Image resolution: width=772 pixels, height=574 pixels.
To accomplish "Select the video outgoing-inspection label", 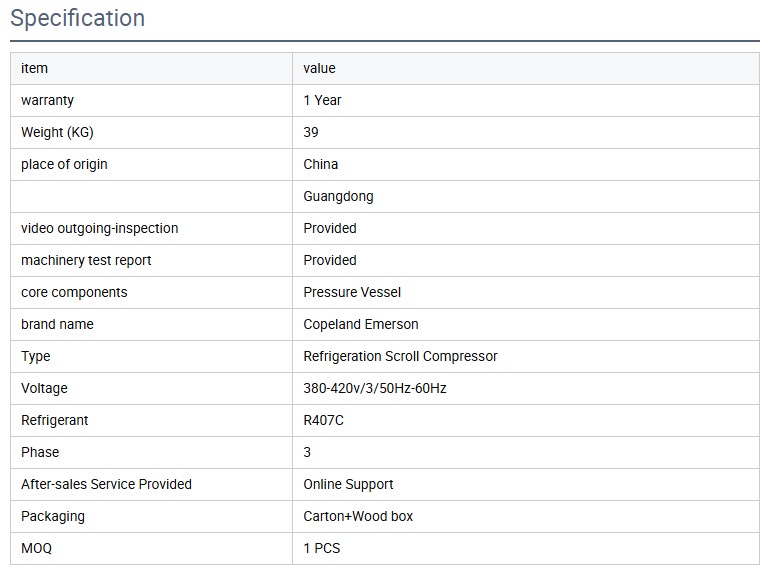I will point(99,228).
